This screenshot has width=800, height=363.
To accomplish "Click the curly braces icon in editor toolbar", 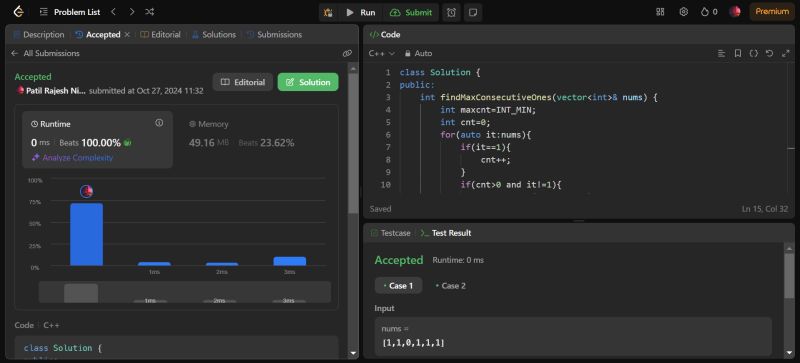I will [x=754, y=53].
